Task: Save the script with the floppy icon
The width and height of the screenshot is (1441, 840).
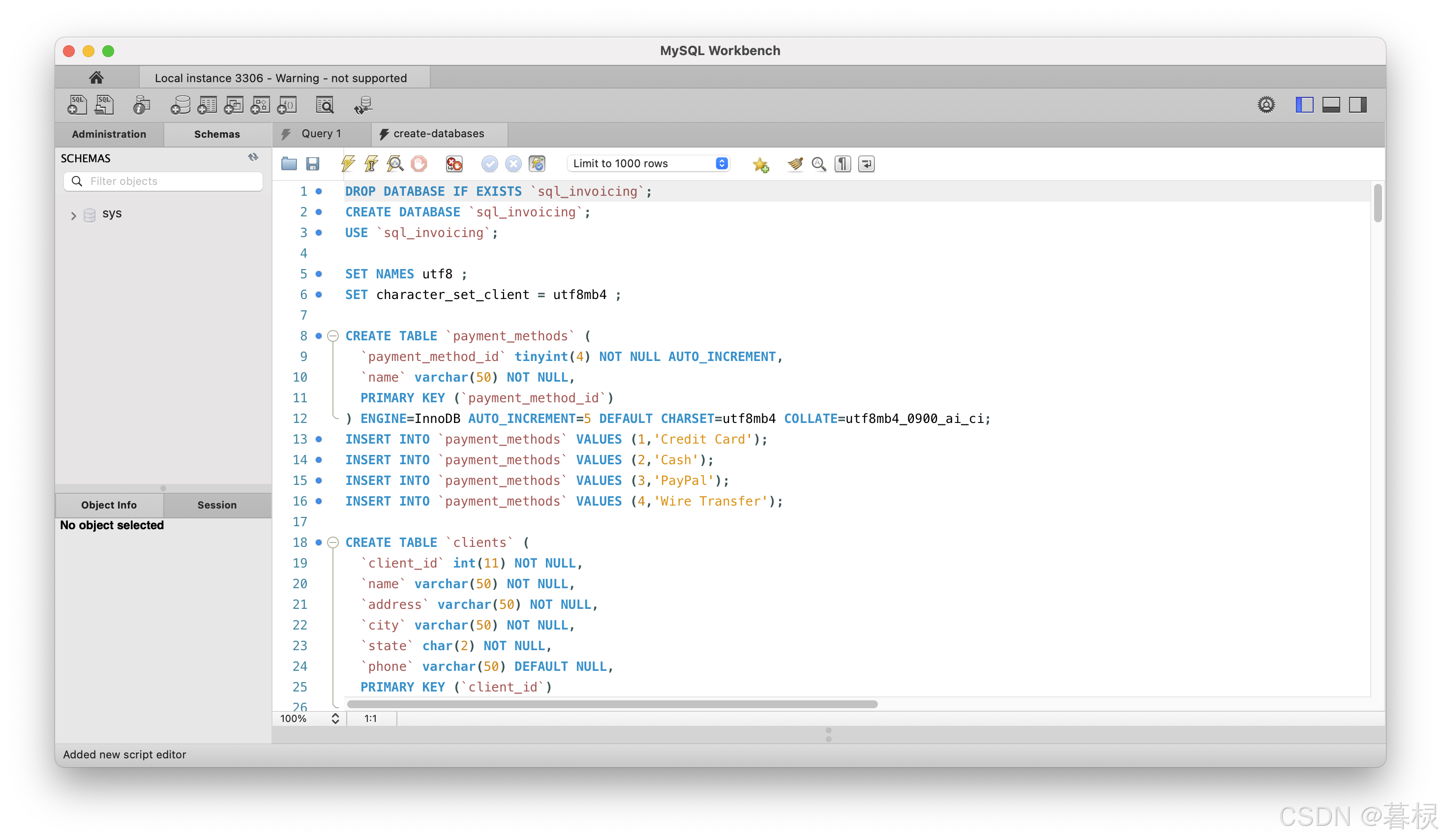Action: 313,164
